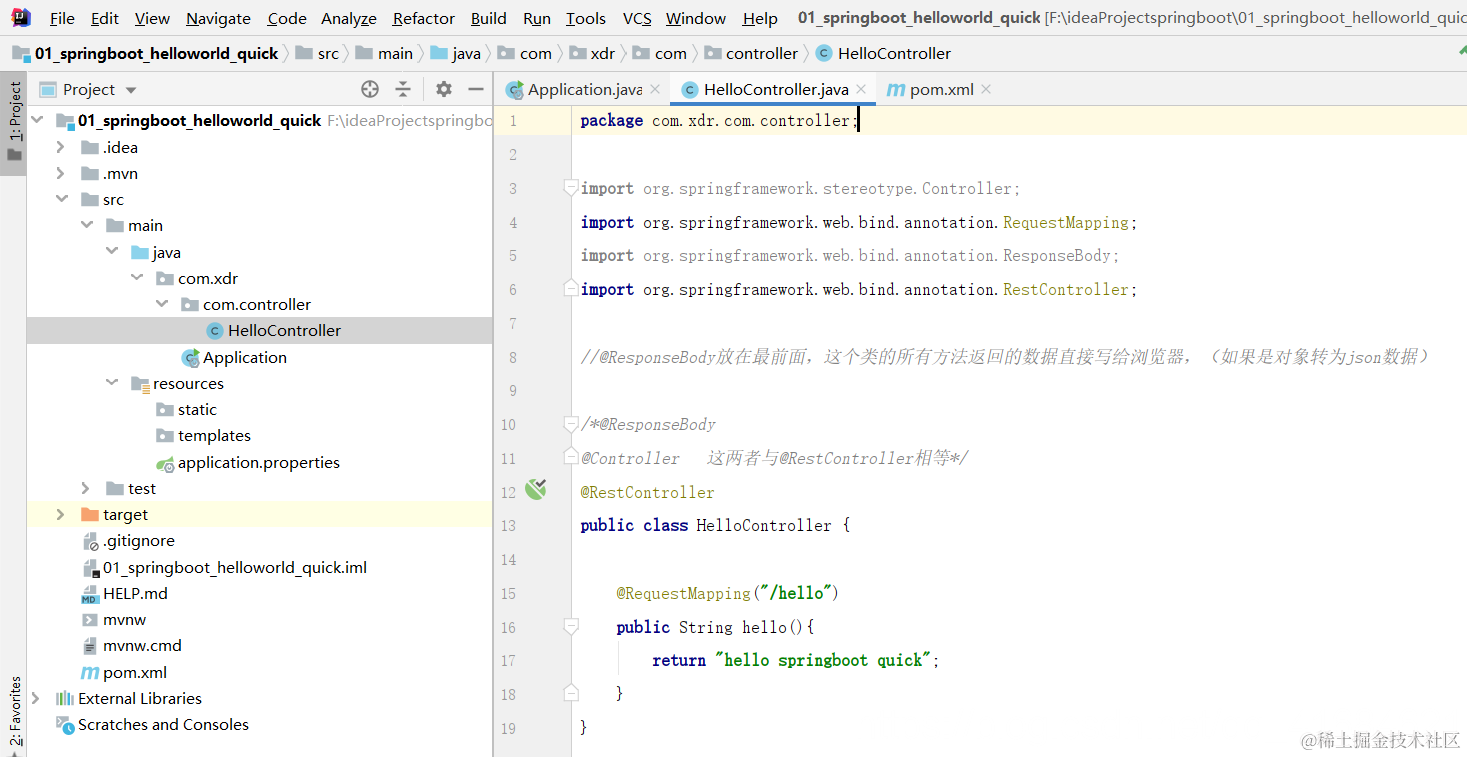
Task: Click the IntelliJ IDEA logo icon
Action: point(20,17)
